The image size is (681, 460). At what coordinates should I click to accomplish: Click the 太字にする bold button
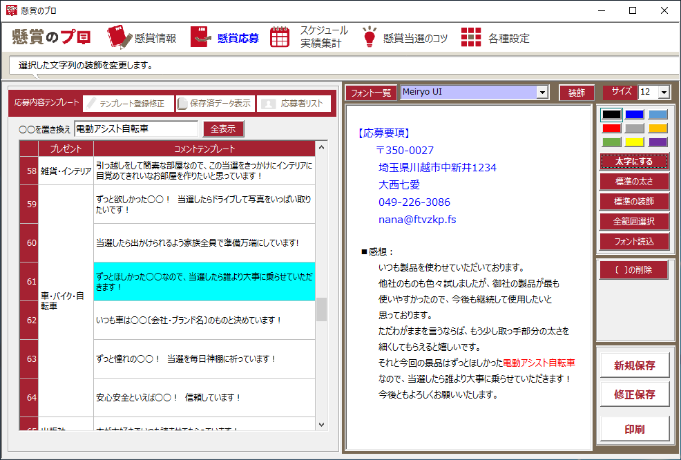(635, 162)
